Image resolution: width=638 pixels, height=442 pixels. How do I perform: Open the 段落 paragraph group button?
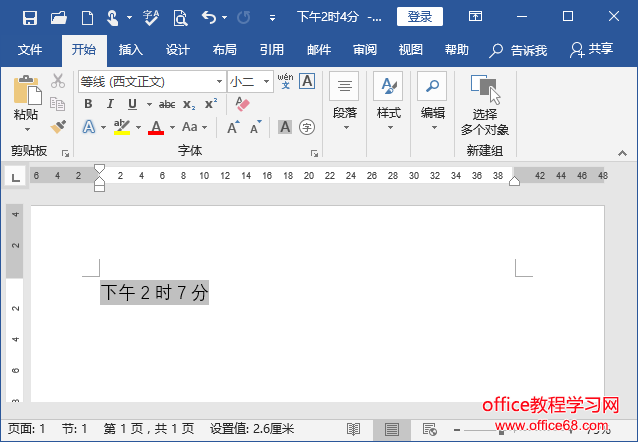pyautogui.click(x=344, y=102)
